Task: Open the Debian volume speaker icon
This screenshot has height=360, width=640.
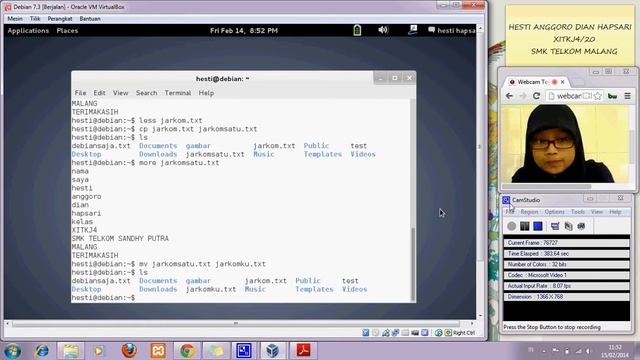Action: coord(383,30)
